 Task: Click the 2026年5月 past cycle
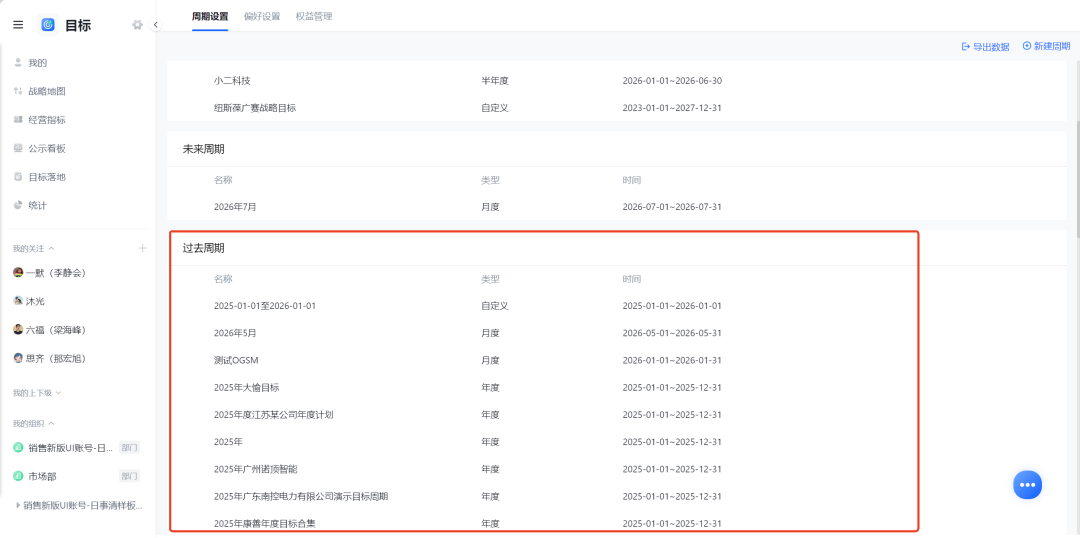tap(235, 333)
